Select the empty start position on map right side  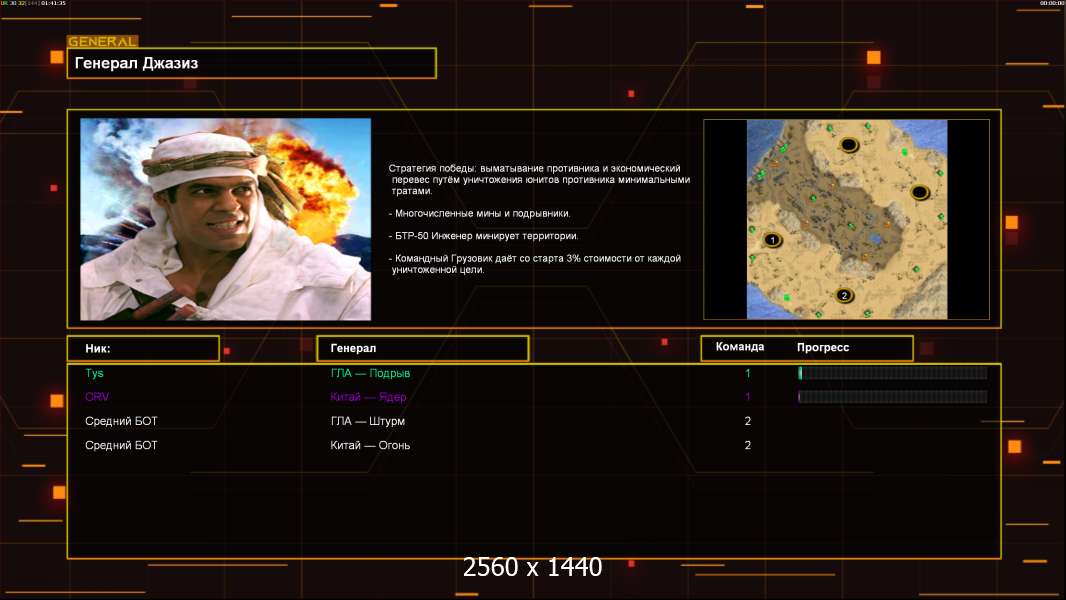[919, 192]
